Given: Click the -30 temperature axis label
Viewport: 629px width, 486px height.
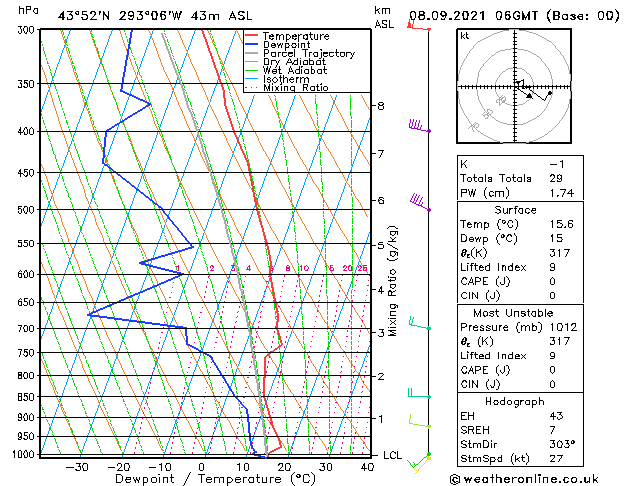Looking at the screenshot, I should 77,467.
